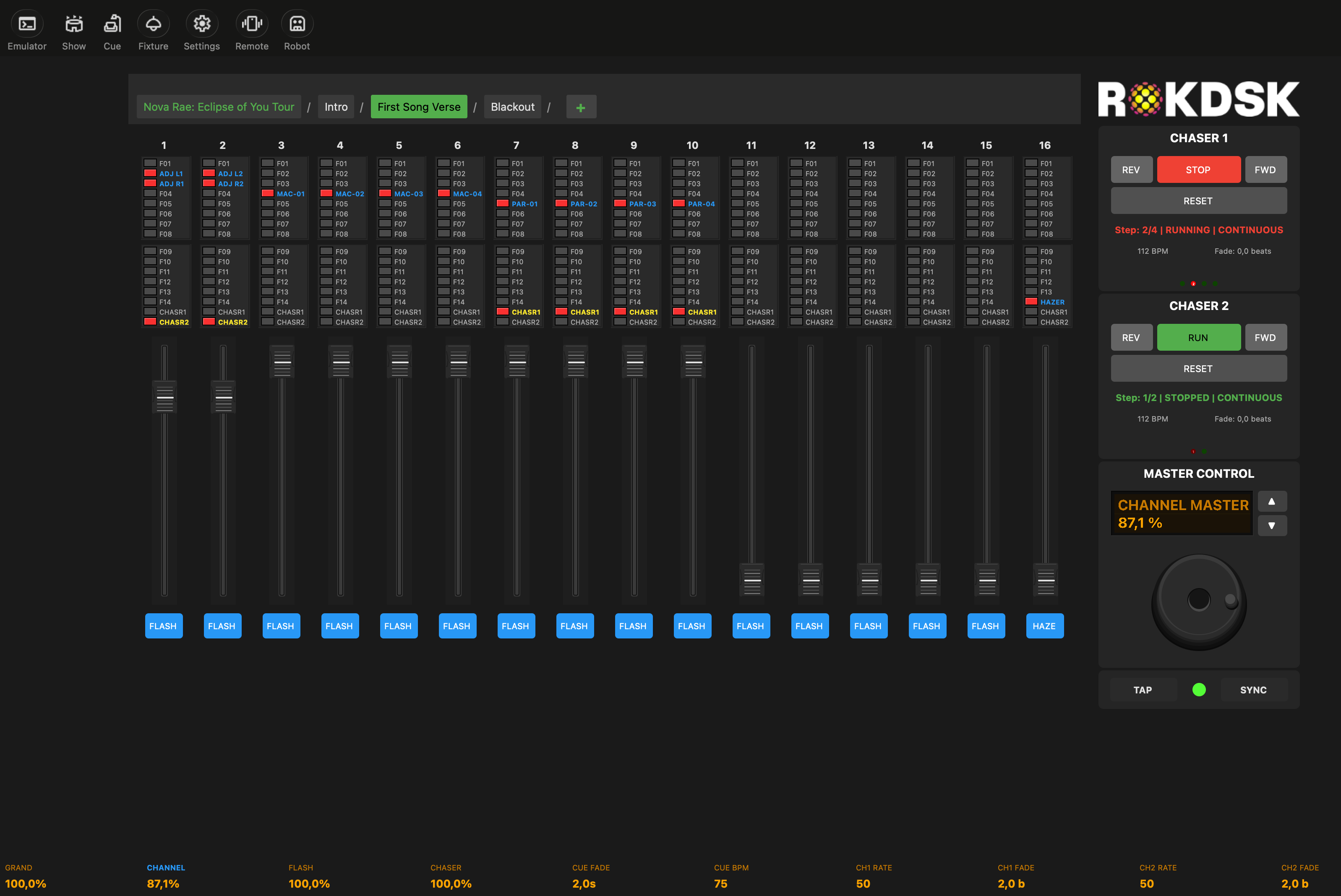Click Chaser 1 REV button
Screen dimensions: 1341x896
click(1131, 170)
